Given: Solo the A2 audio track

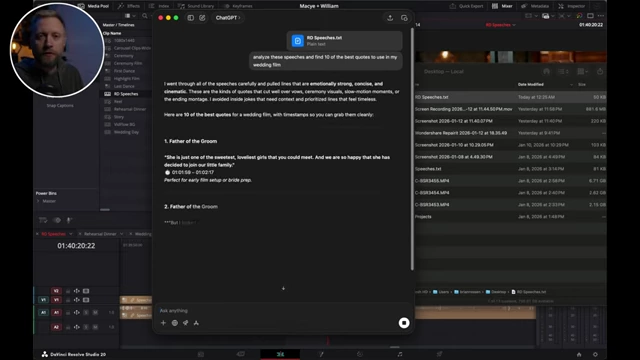Looking at the screenshot, I should (x=86, y=327).
